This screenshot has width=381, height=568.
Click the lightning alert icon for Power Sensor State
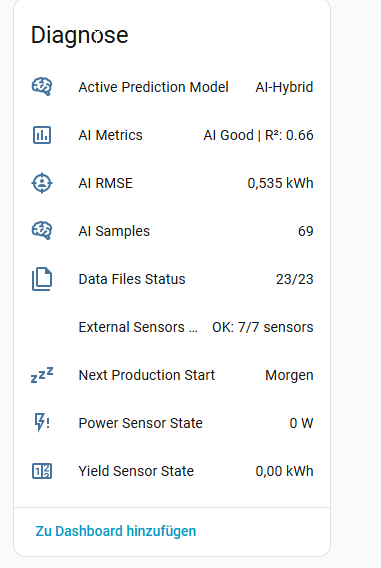pos(42,423)
